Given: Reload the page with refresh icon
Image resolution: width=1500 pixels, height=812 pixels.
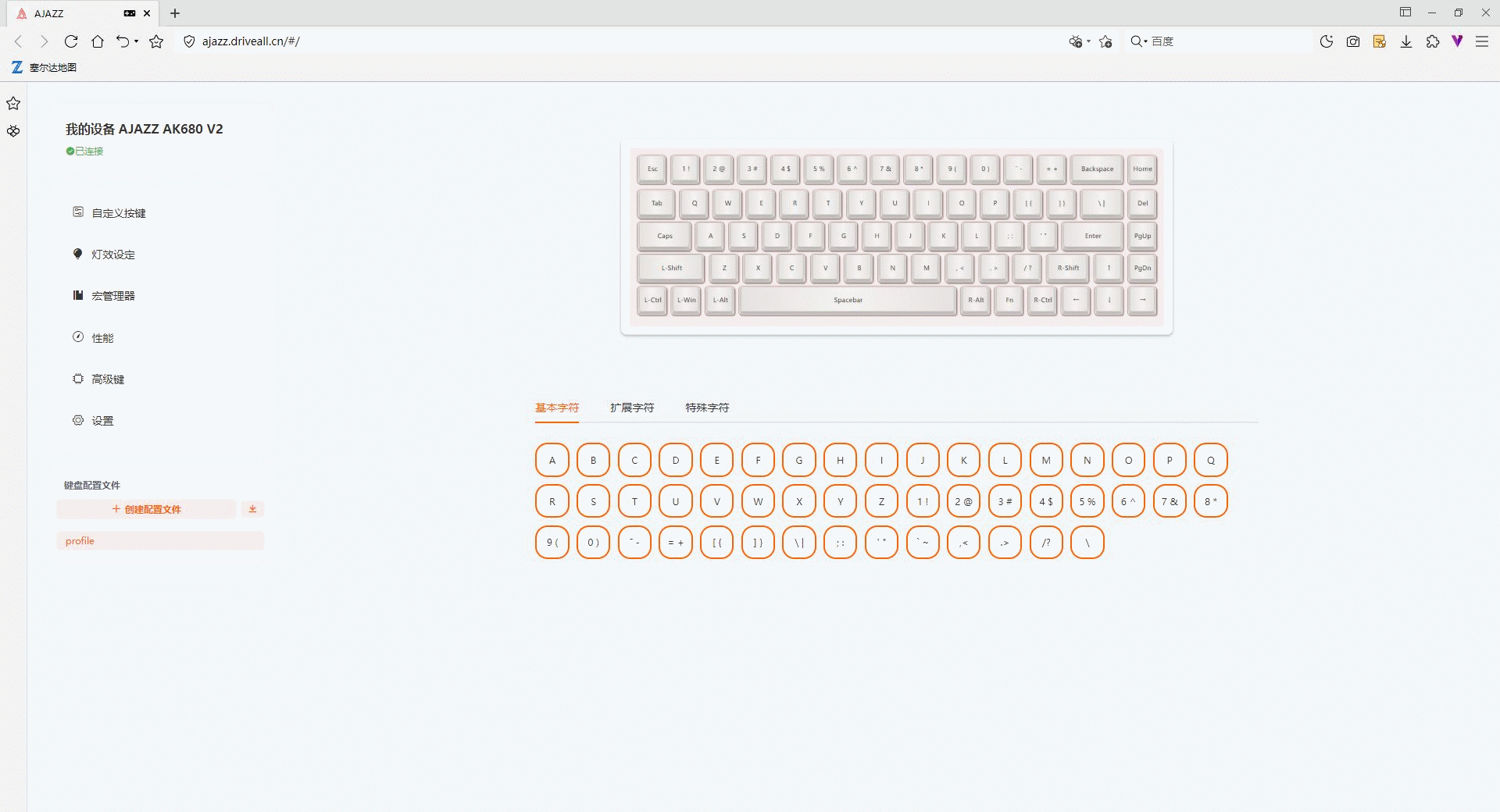Looking at the screenshot, I should tap(71, 41).
